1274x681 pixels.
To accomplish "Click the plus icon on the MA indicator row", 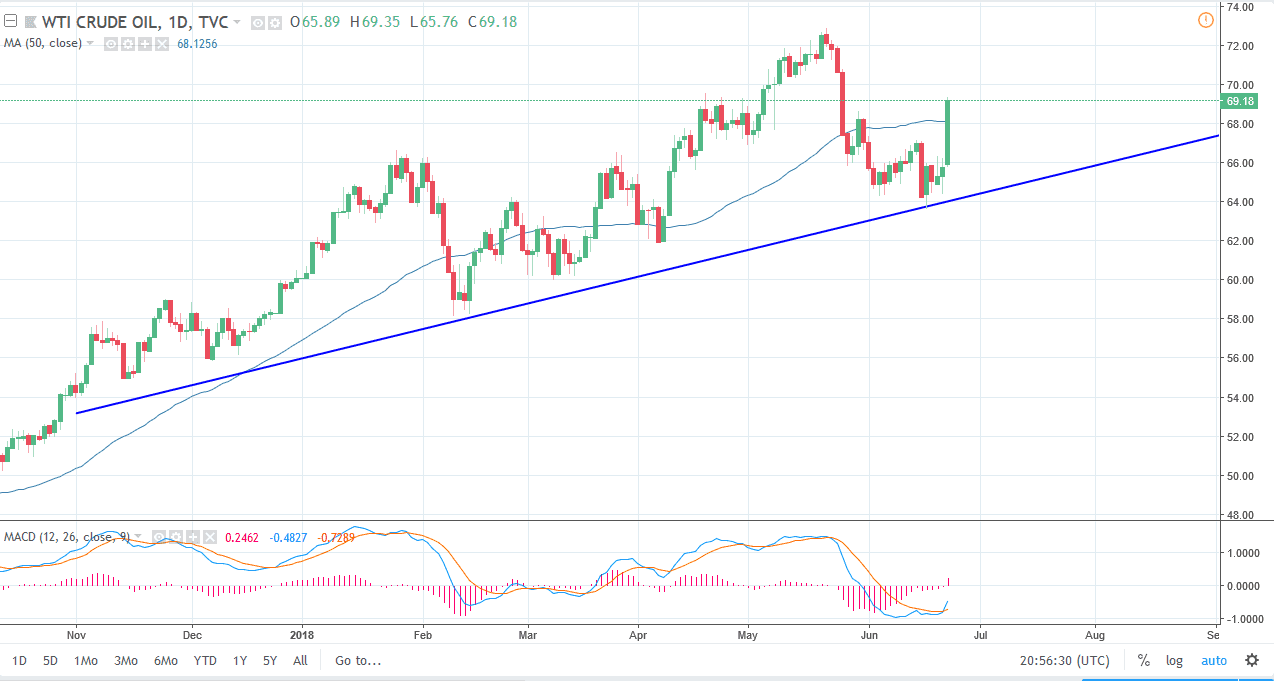I will (x=144, y=43).
